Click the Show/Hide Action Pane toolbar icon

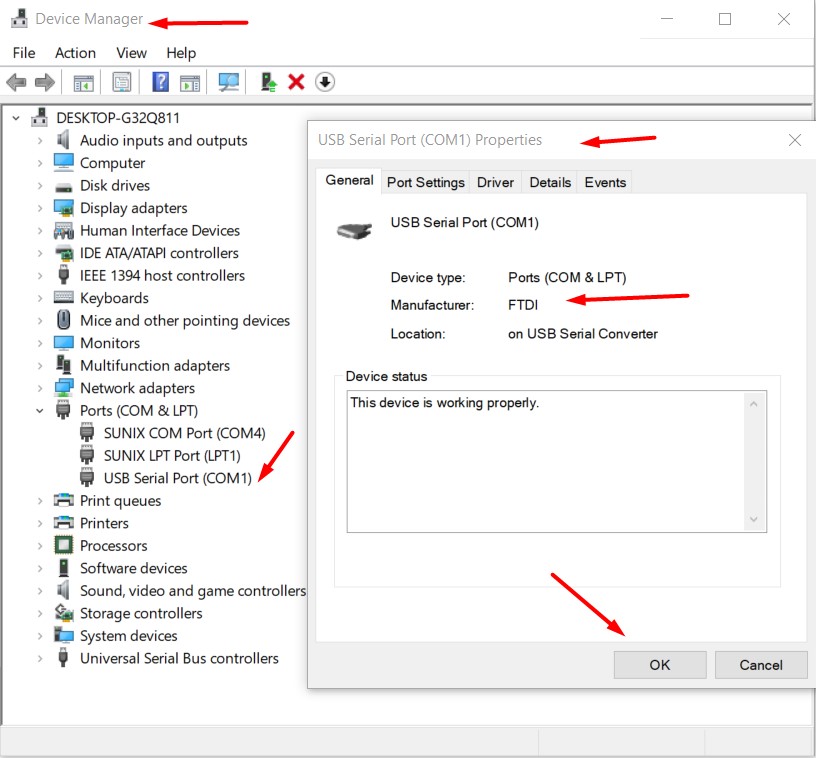[x=189, y=83]
